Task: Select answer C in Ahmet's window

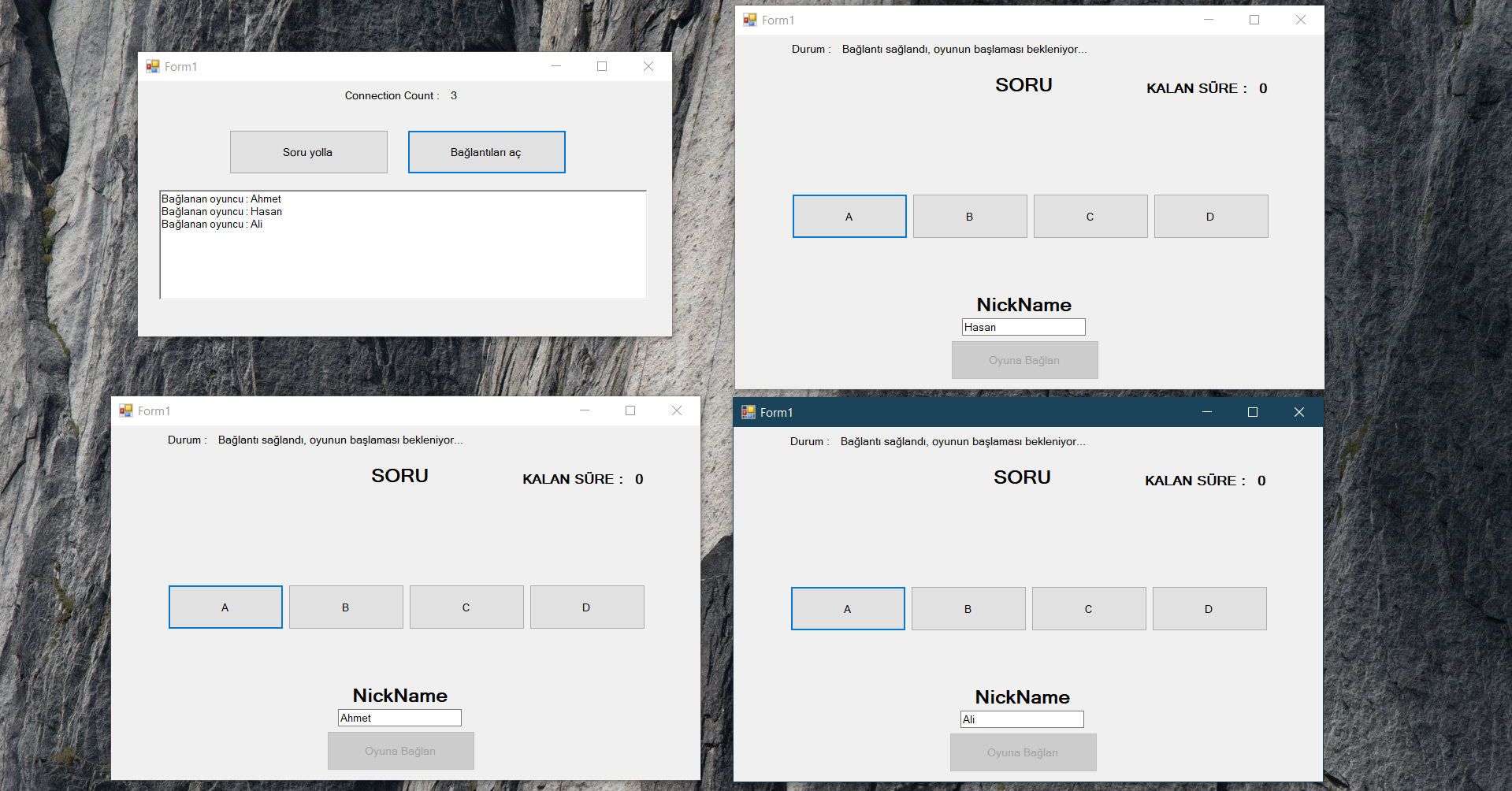Action: (x=466, y=607)
